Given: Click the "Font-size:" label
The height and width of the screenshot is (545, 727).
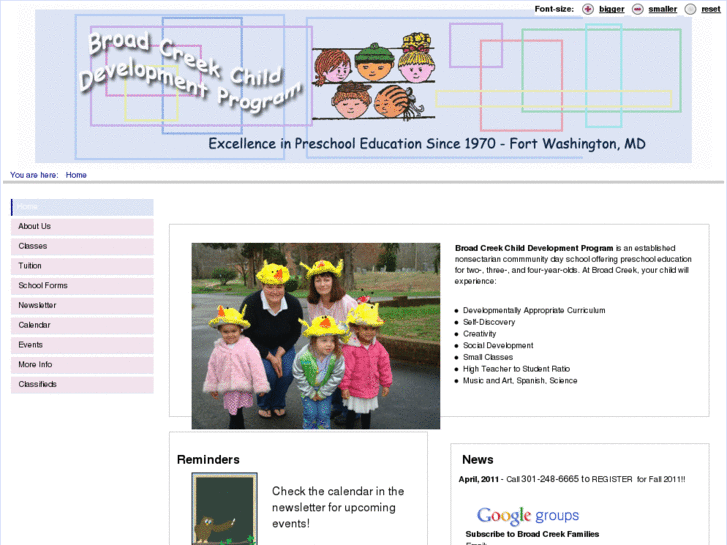Looking at the screenshot, I should point(554,9).
